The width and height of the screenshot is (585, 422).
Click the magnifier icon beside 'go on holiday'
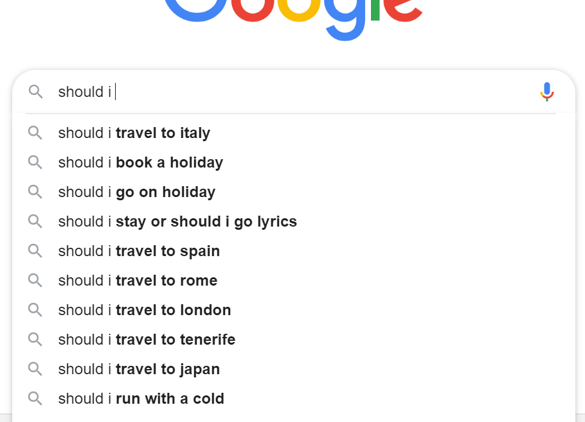35,192
